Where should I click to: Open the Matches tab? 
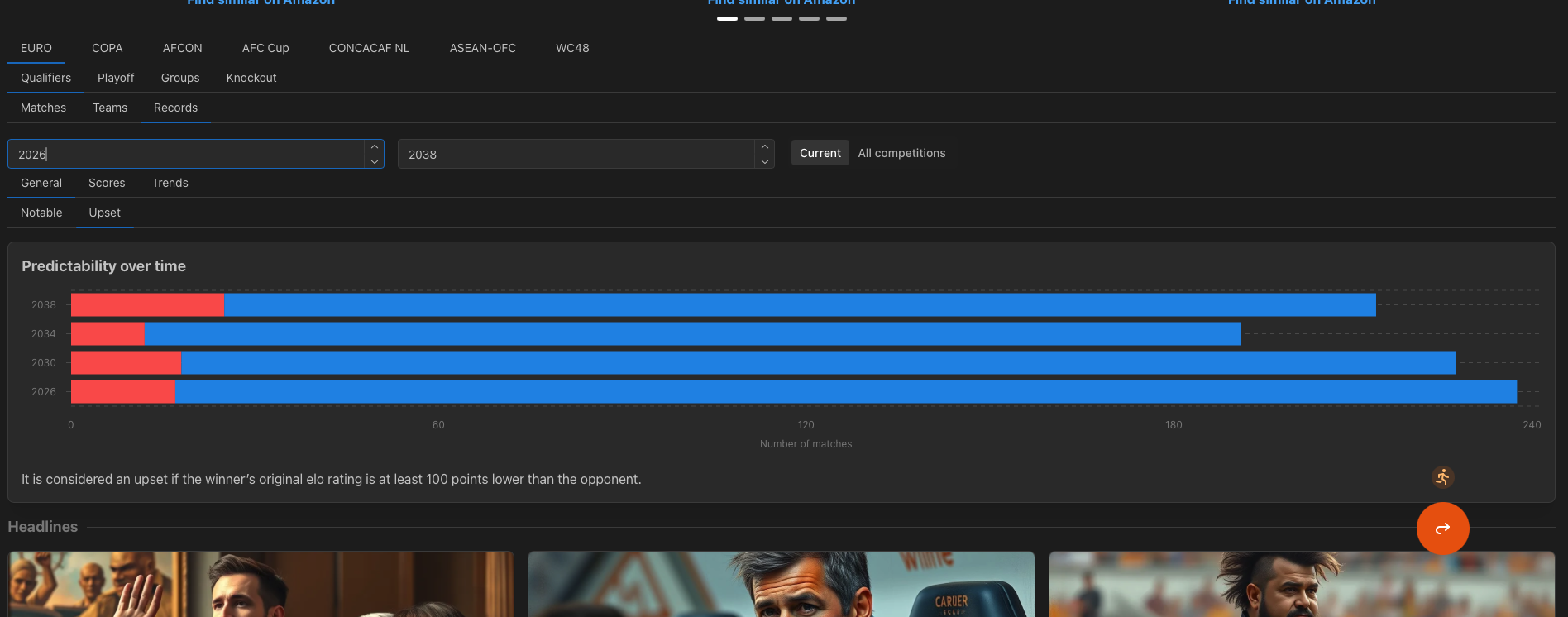click(44, 108)
